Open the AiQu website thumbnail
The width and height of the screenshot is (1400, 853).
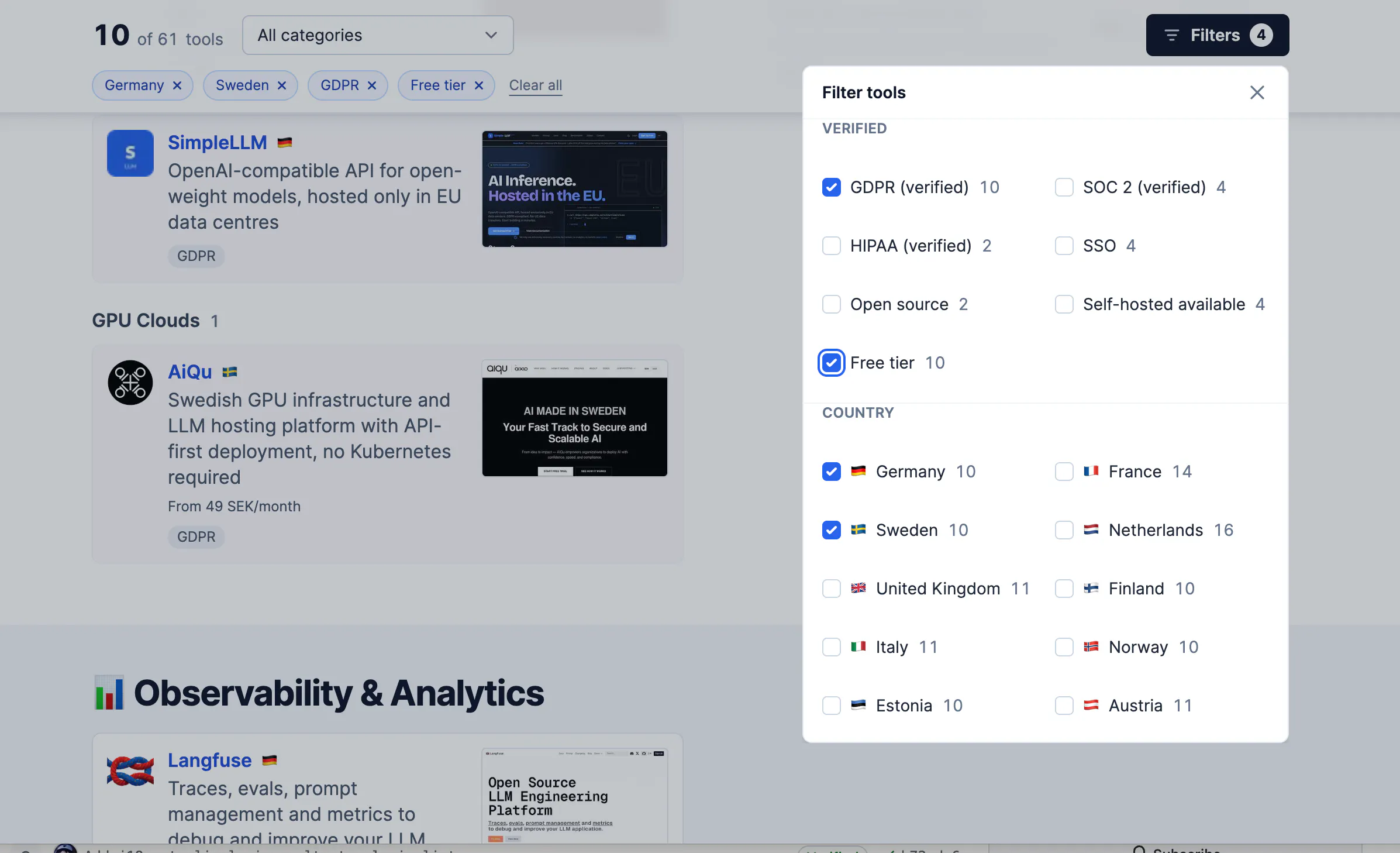pos(574,418)
